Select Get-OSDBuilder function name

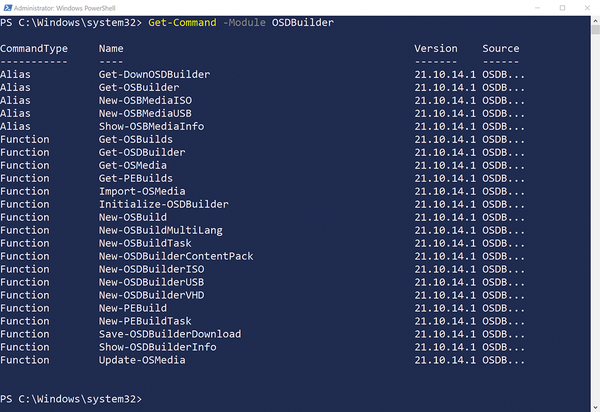(x=142, y=152)
